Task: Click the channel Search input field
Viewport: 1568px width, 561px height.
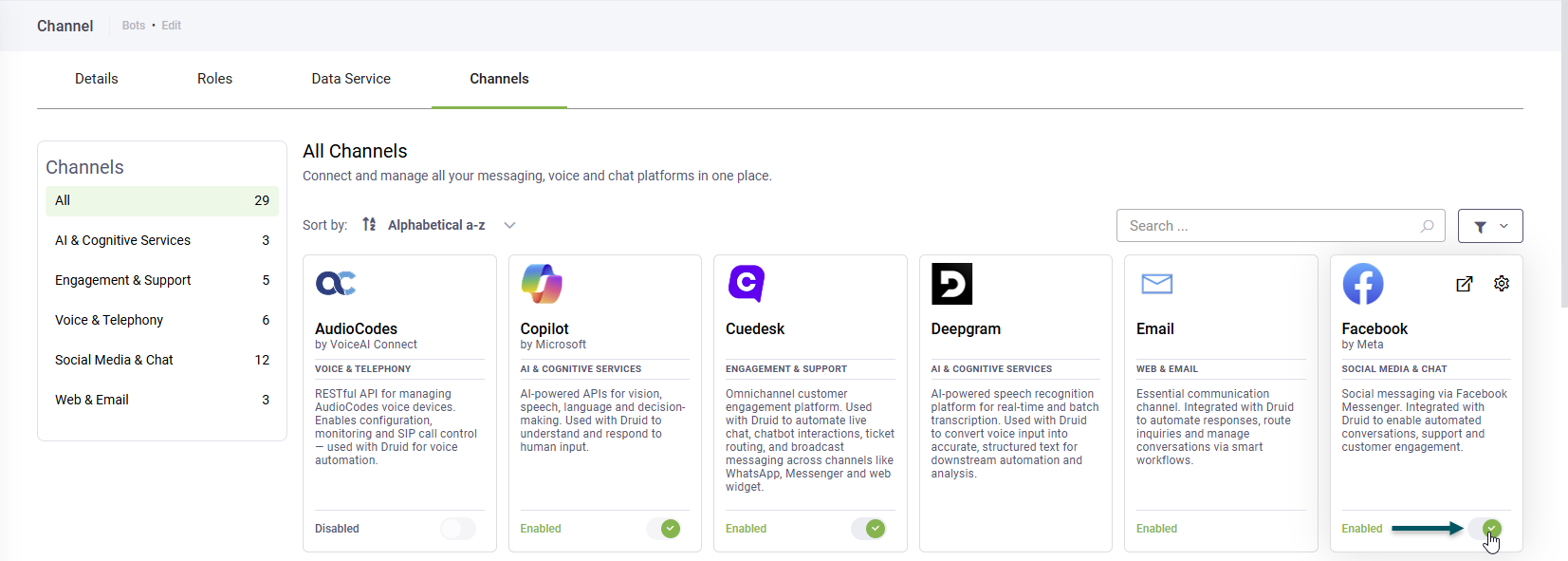Action: (x=1269, y=226)
